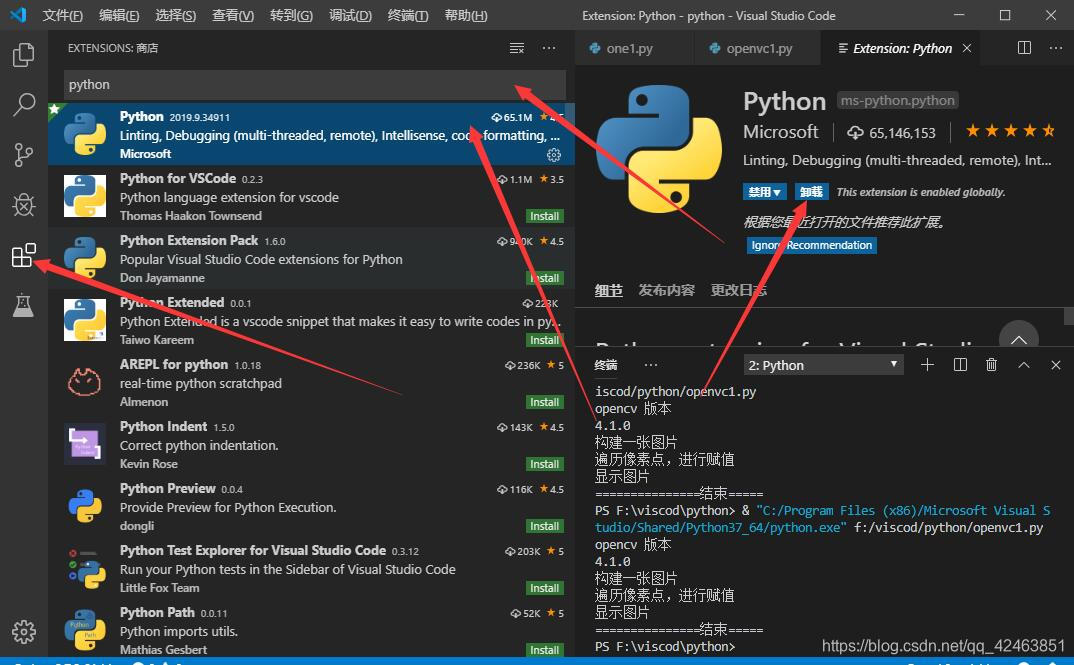Install Python Indent extension

(x=545, y=464)
